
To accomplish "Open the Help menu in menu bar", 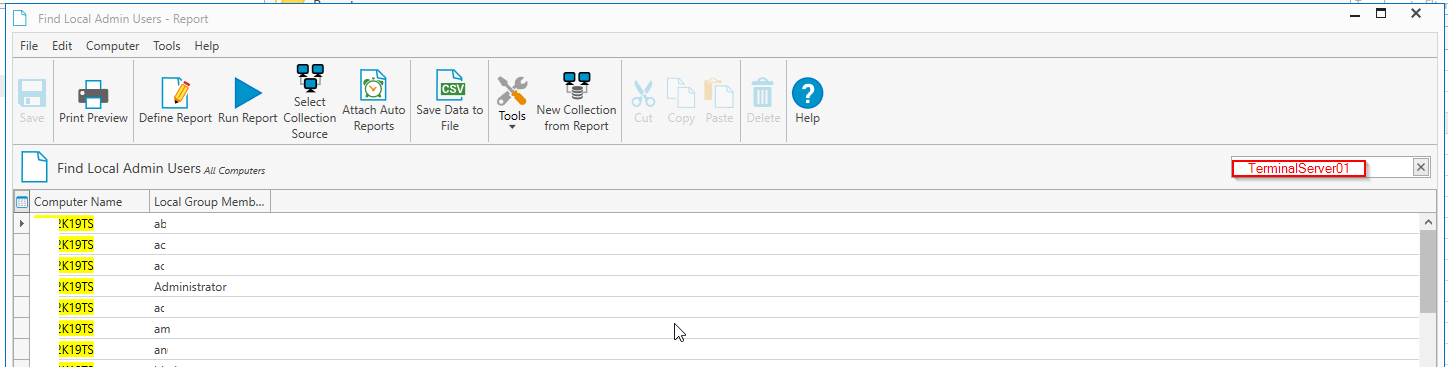I will tap(207, 46).
